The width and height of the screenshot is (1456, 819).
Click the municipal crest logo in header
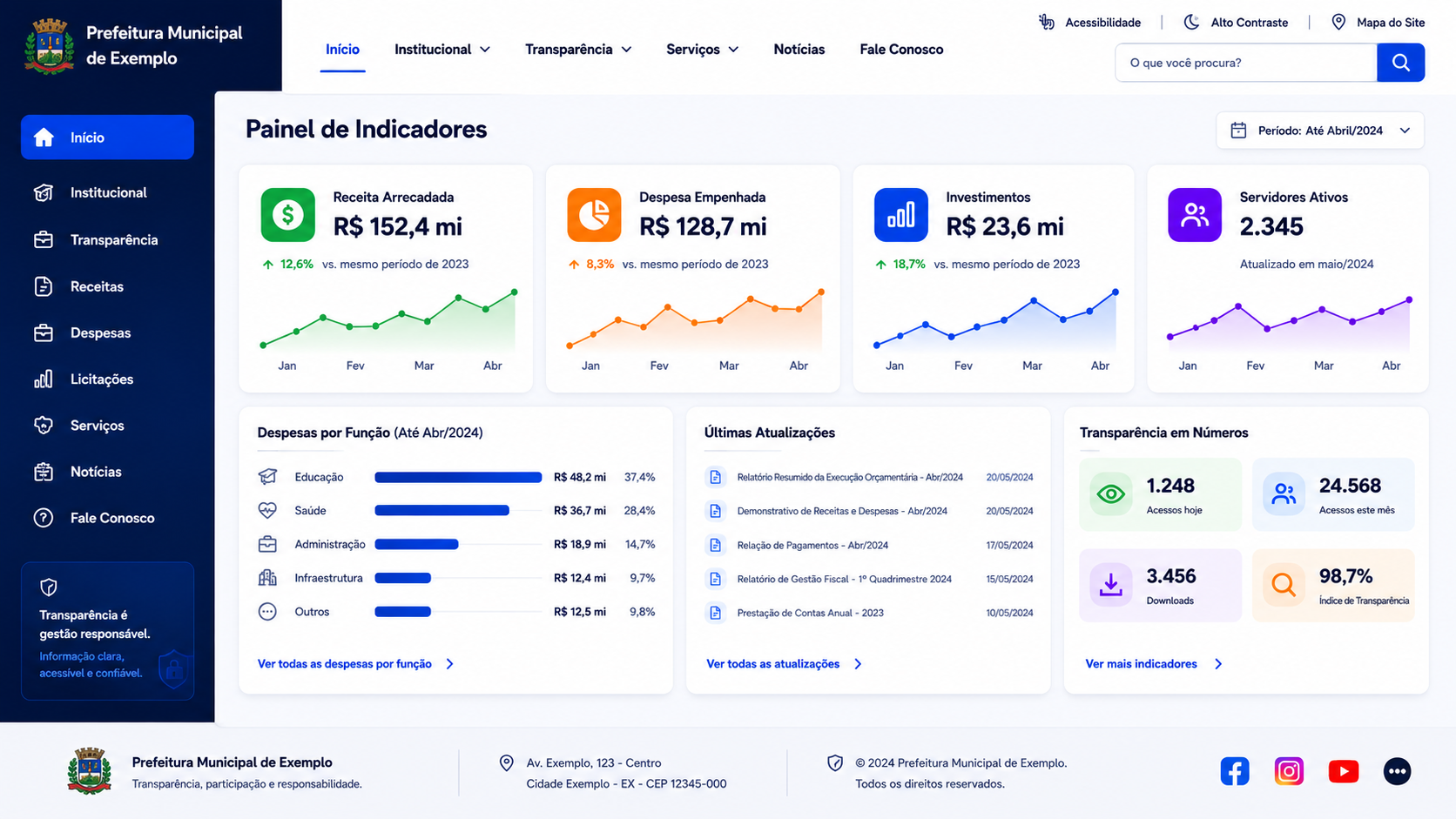[50, 46]
